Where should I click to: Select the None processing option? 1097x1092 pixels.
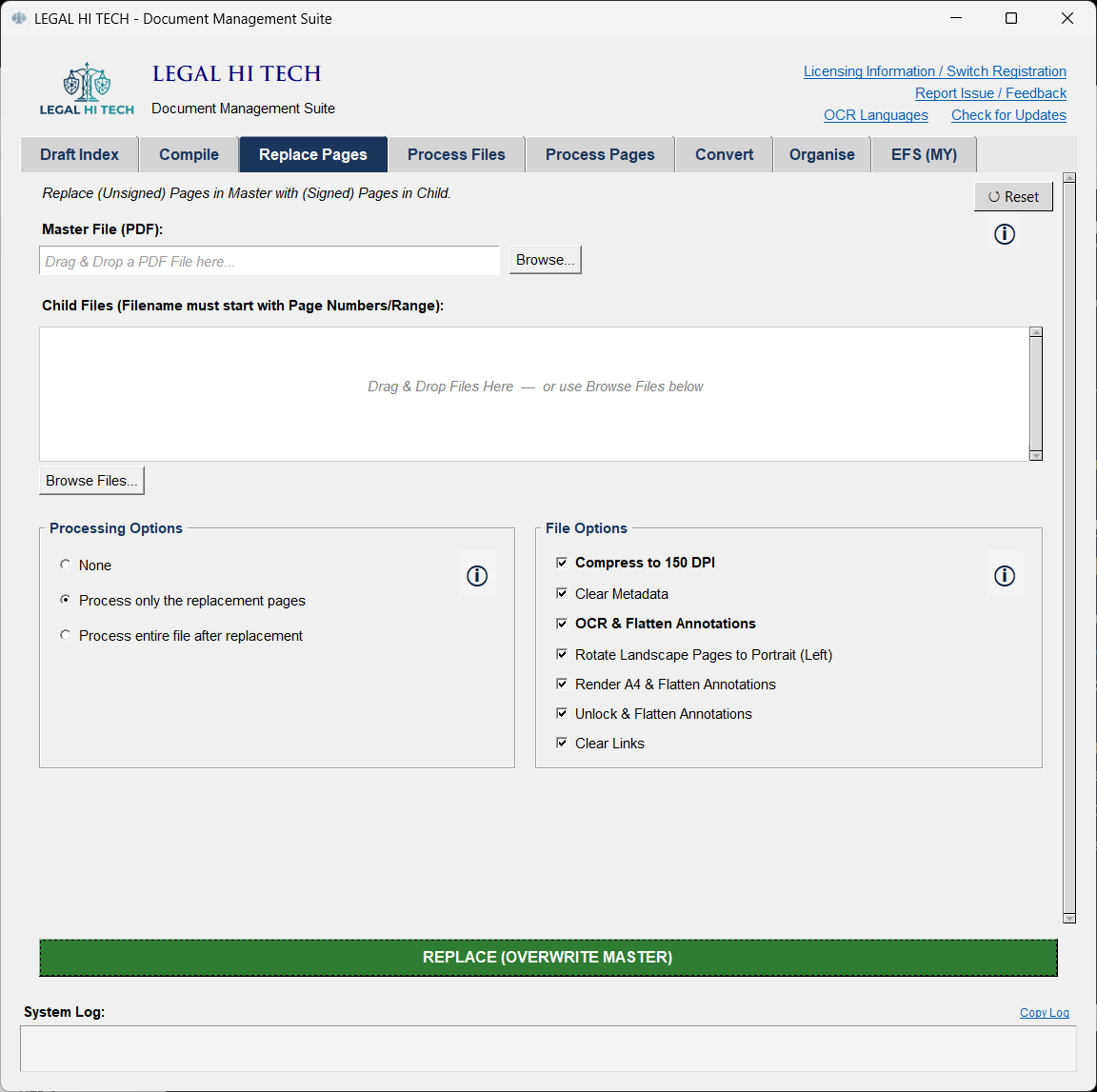(65, 565)
